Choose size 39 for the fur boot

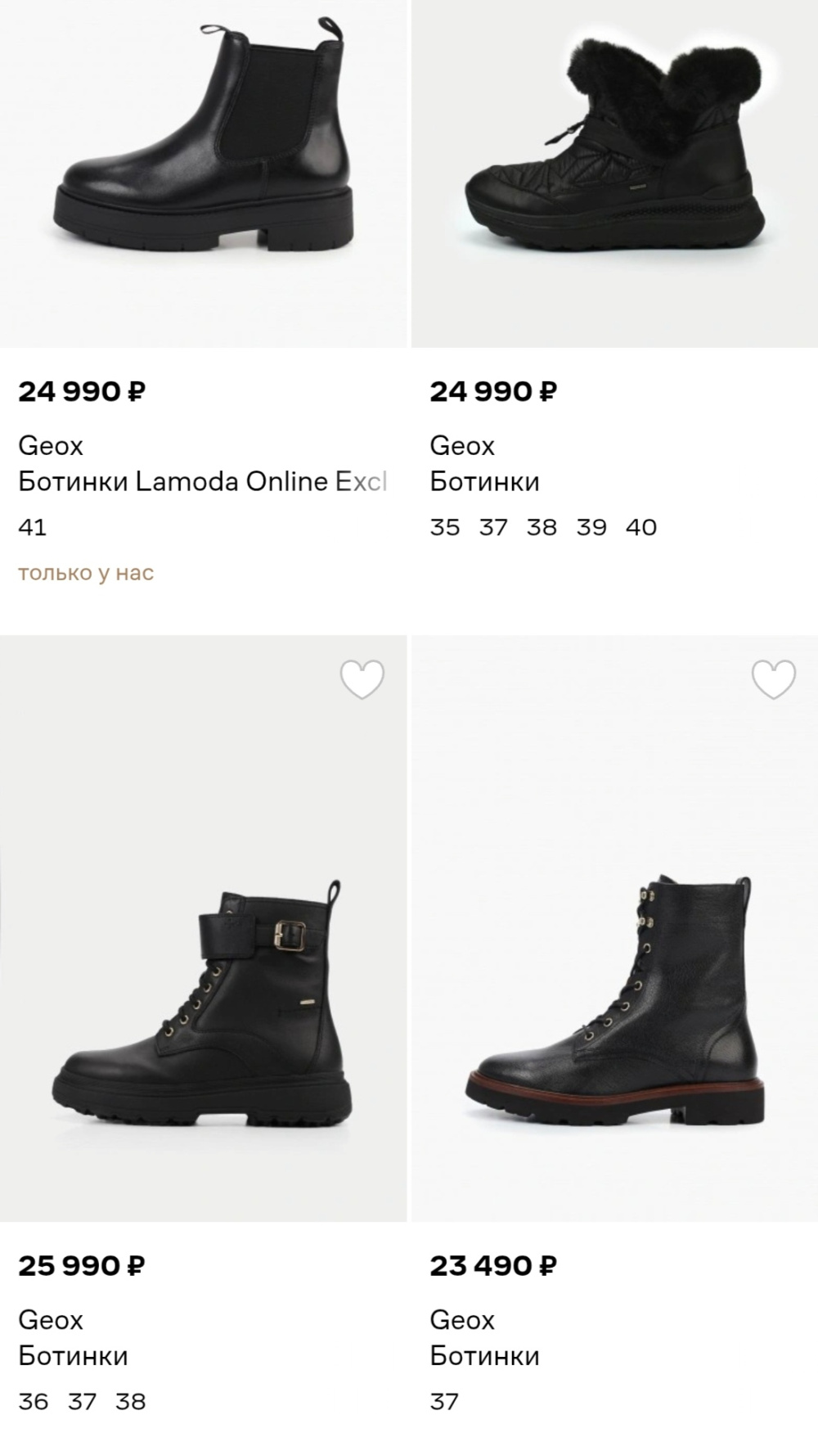tap(591, 527)
